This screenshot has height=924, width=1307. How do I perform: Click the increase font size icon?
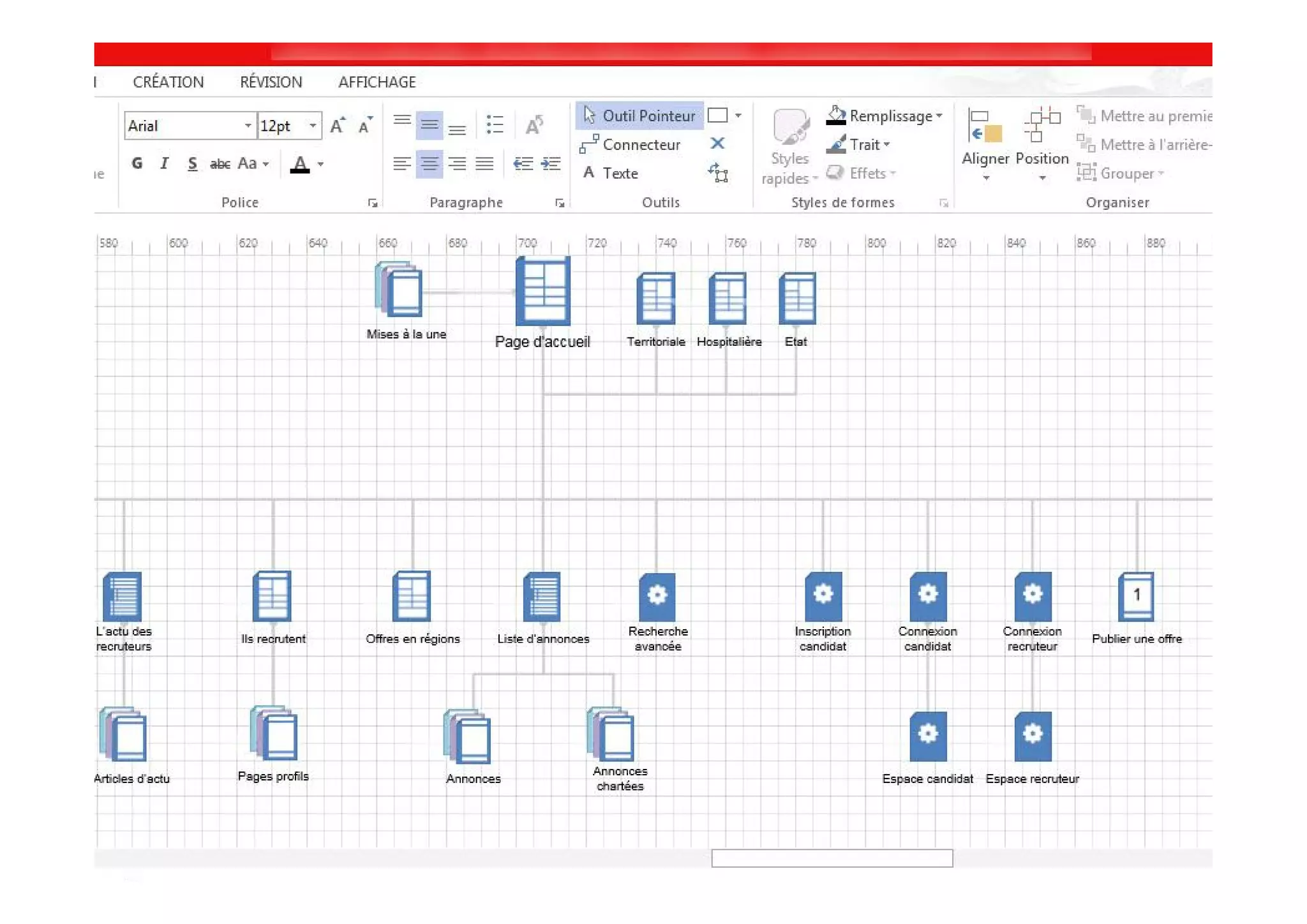338,126
